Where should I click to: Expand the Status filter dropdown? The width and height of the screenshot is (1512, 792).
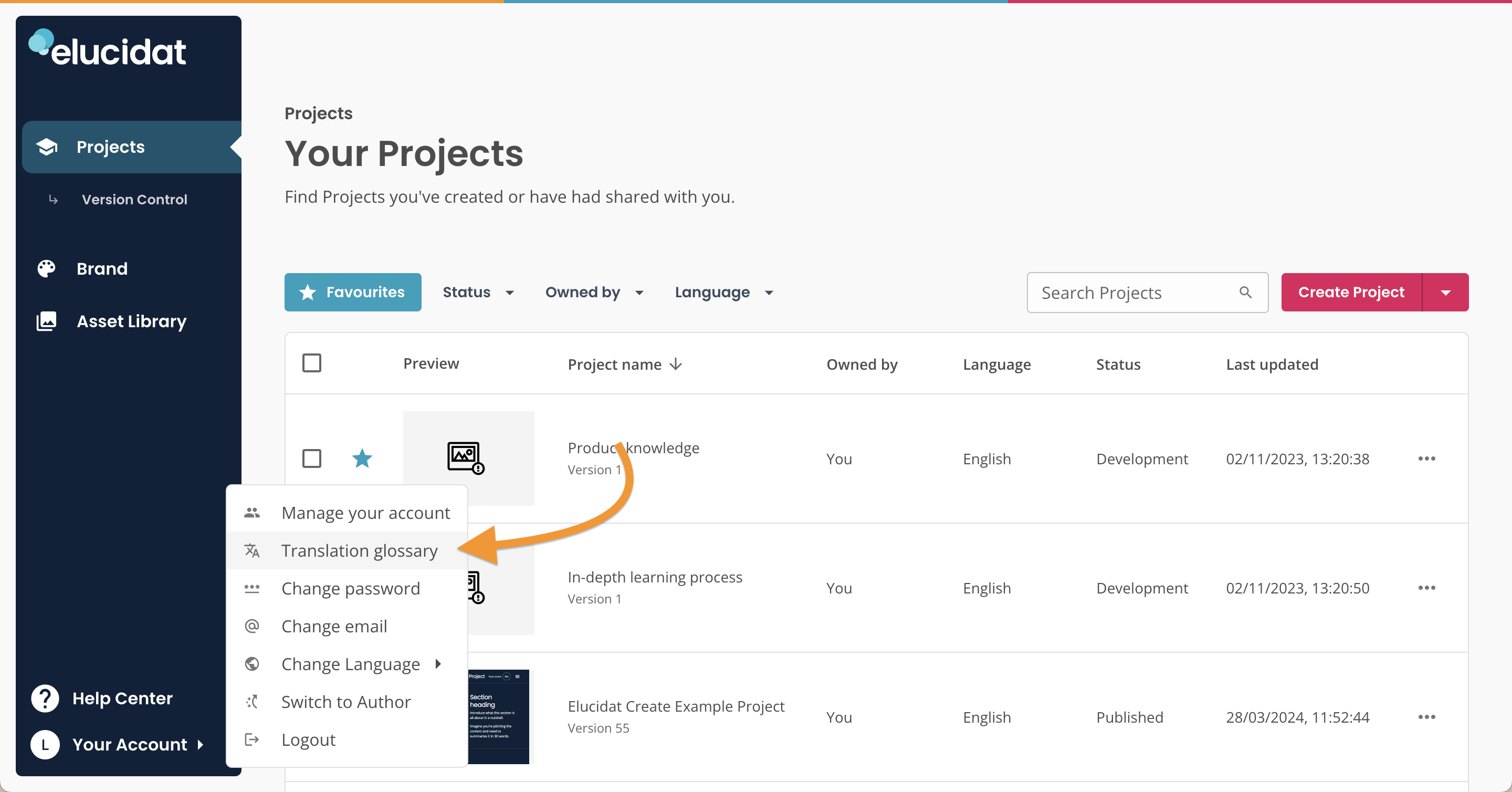tap(478, 293)
